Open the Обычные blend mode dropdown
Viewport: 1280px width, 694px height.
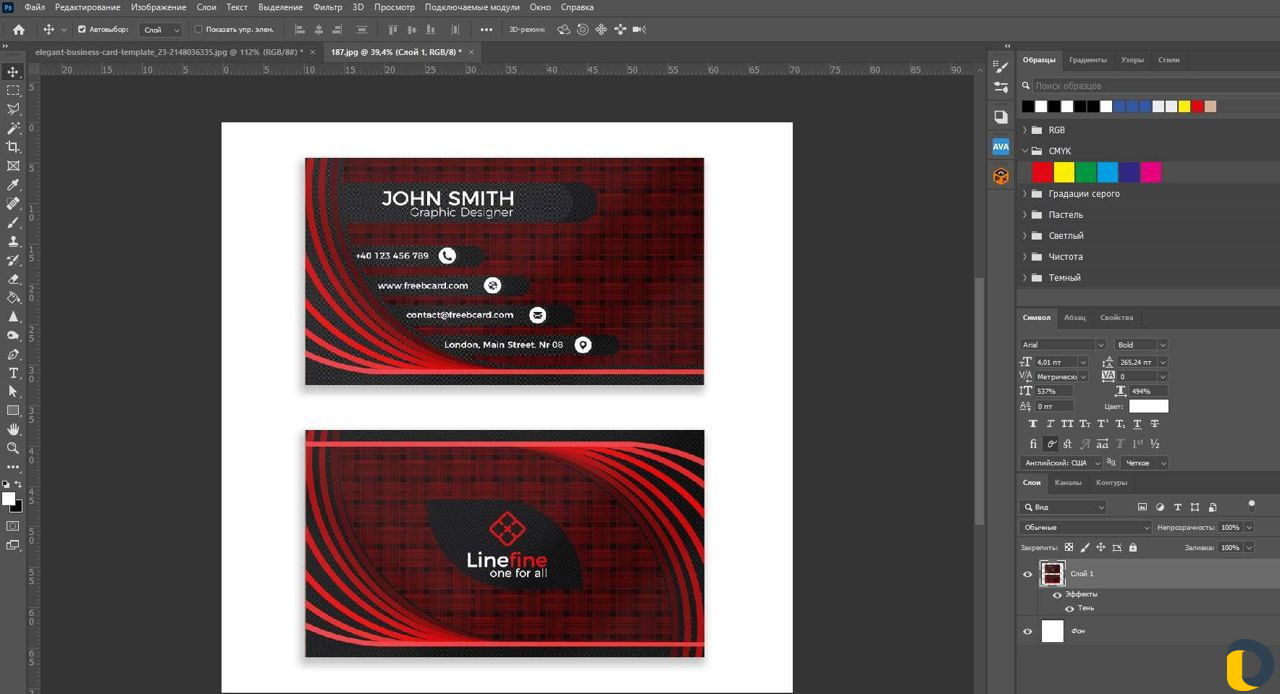(1086, 527)
